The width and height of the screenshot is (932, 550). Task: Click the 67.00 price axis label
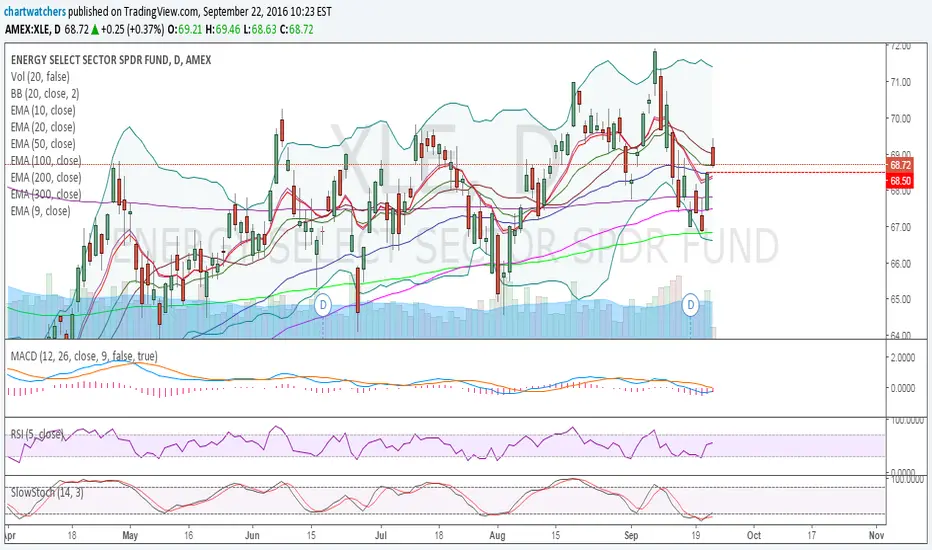coord(899,227)
